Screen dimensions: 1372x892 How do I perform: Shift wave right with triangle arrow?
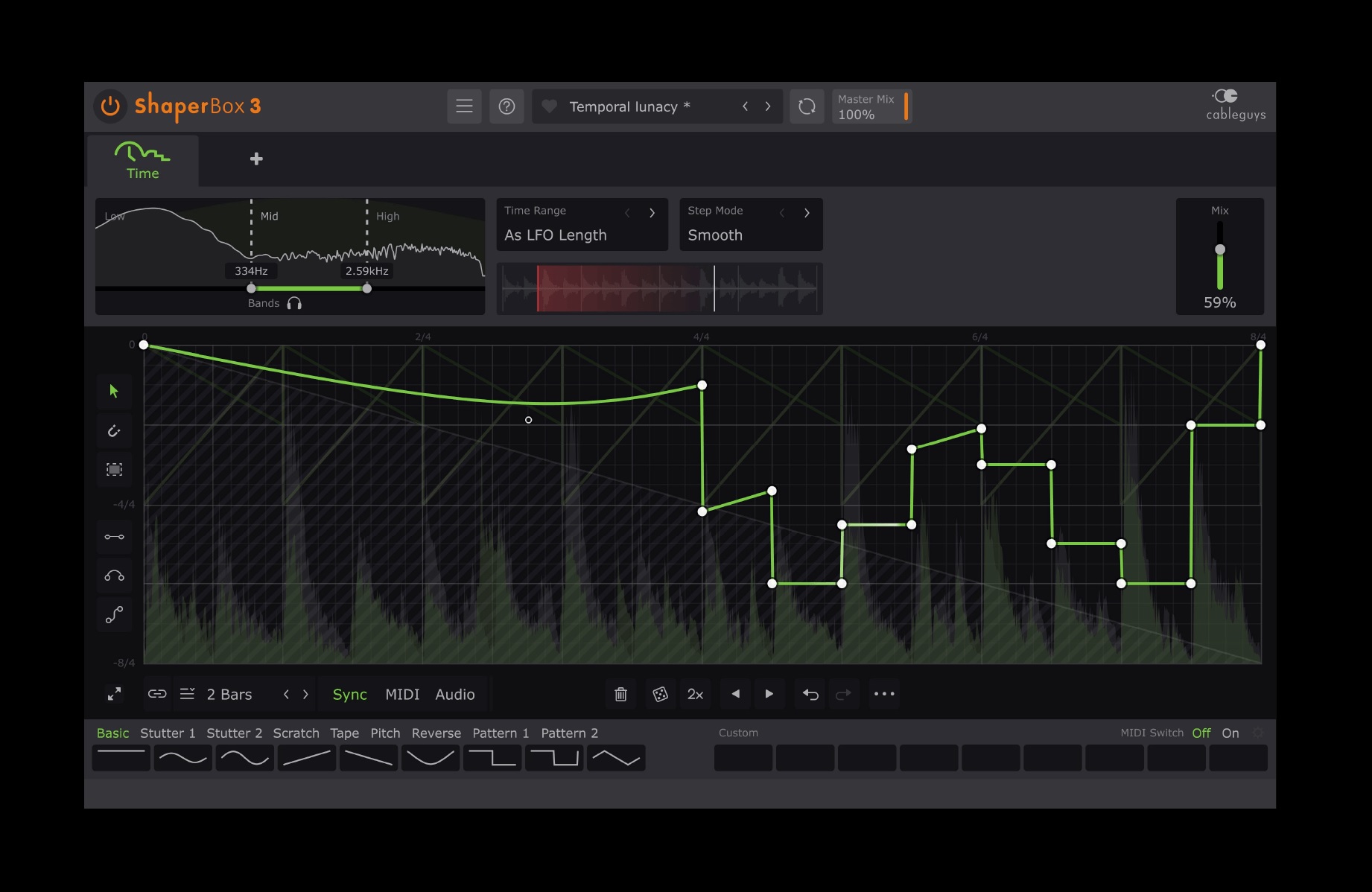769,694
